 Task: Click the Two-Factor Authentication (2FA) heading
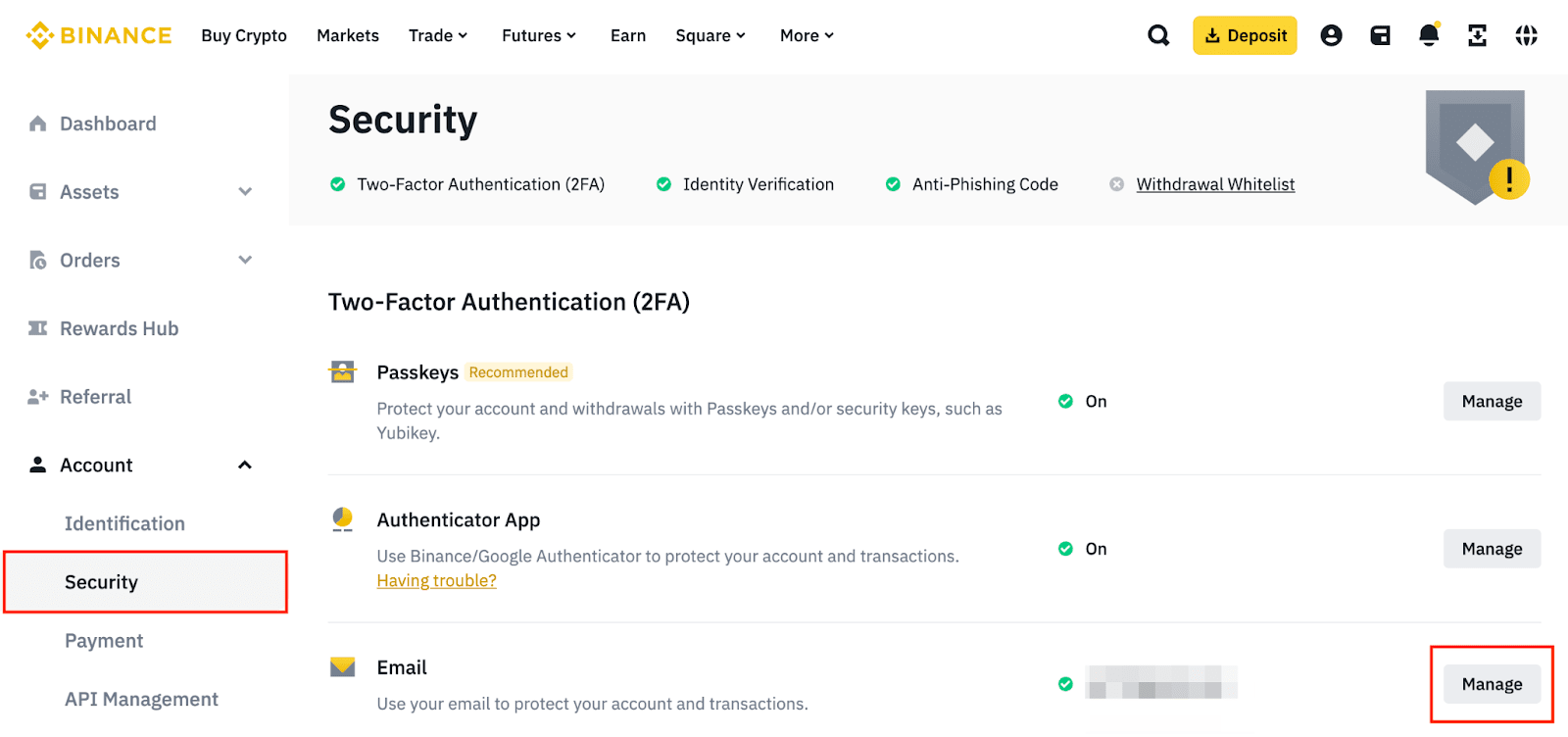[x=509, y=302]
